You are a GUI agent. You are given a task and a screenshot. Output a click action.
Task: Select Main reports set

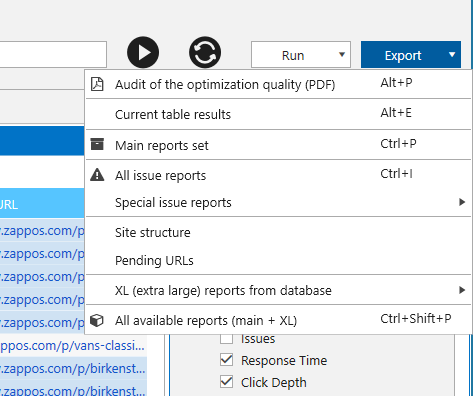[x=278, y=145]
